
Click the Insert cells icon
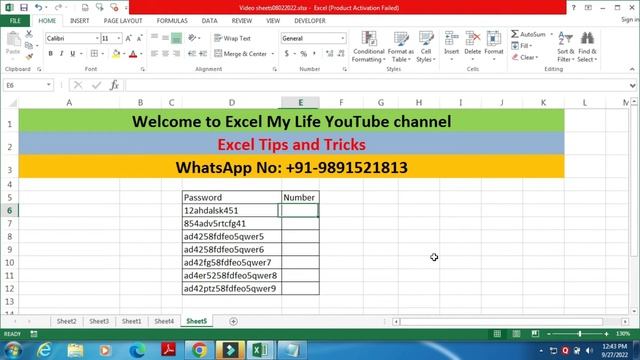[451, 38]
